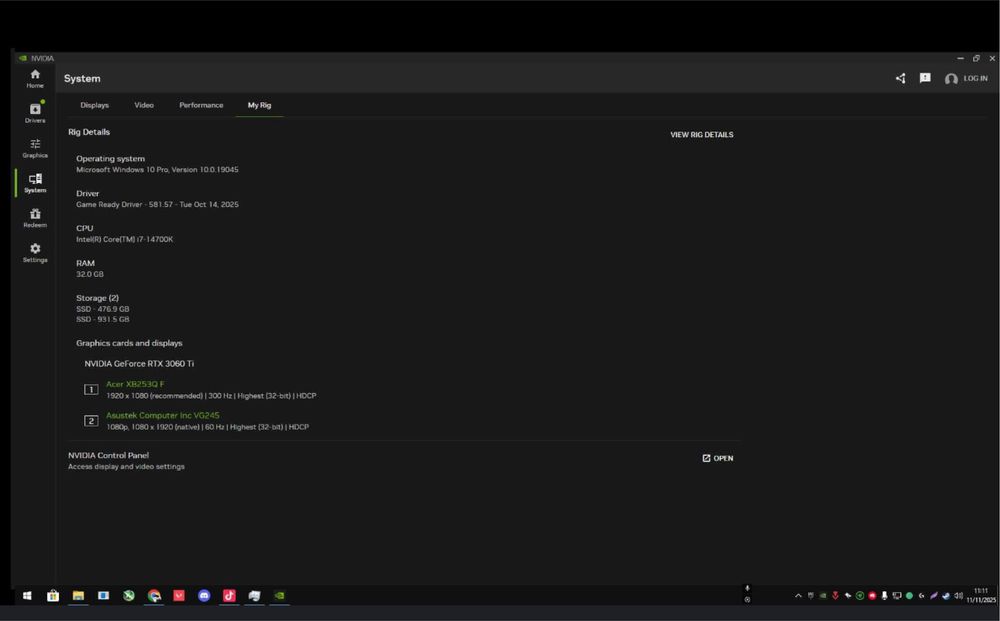Click the NVIDIA GeForce RTX 3060 Ti text
This screenshot has width=1000, height=621.
139,363
